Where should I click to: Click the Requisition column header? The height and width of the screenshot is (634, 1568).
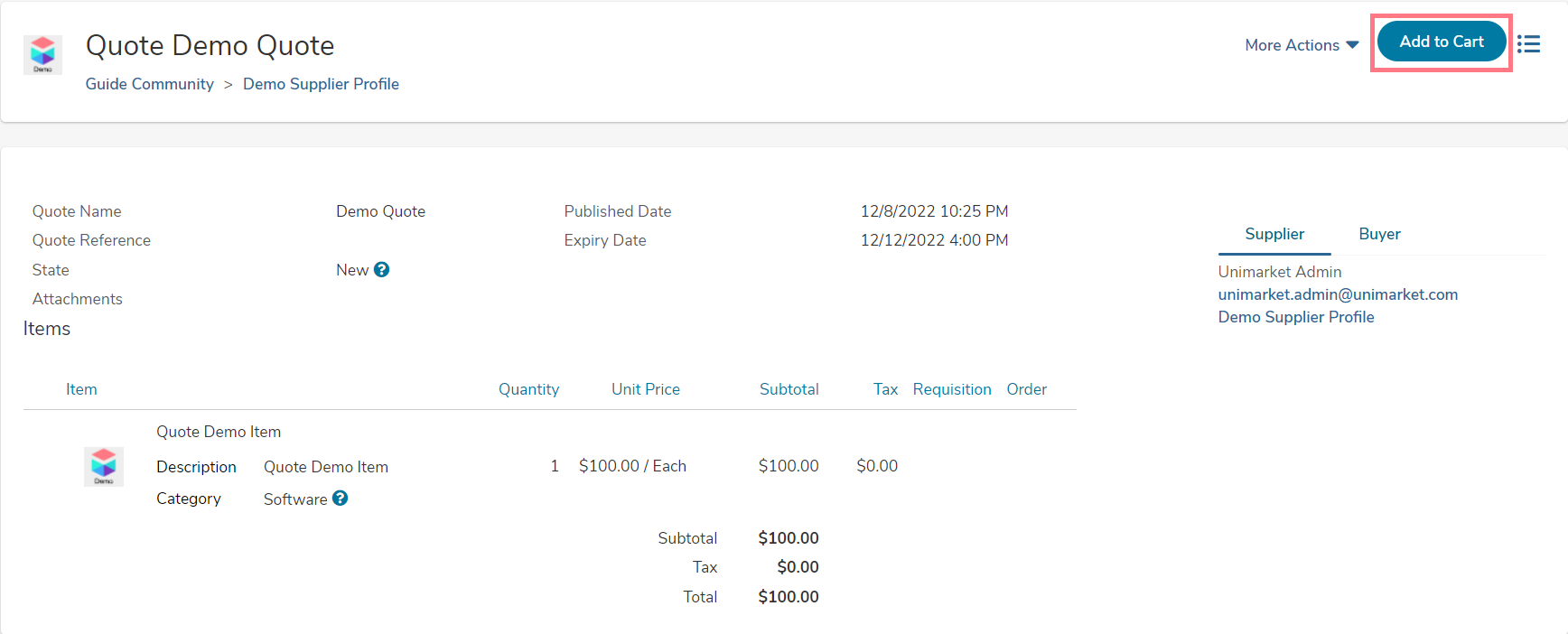pyautogui.click(x=952, y=389)
